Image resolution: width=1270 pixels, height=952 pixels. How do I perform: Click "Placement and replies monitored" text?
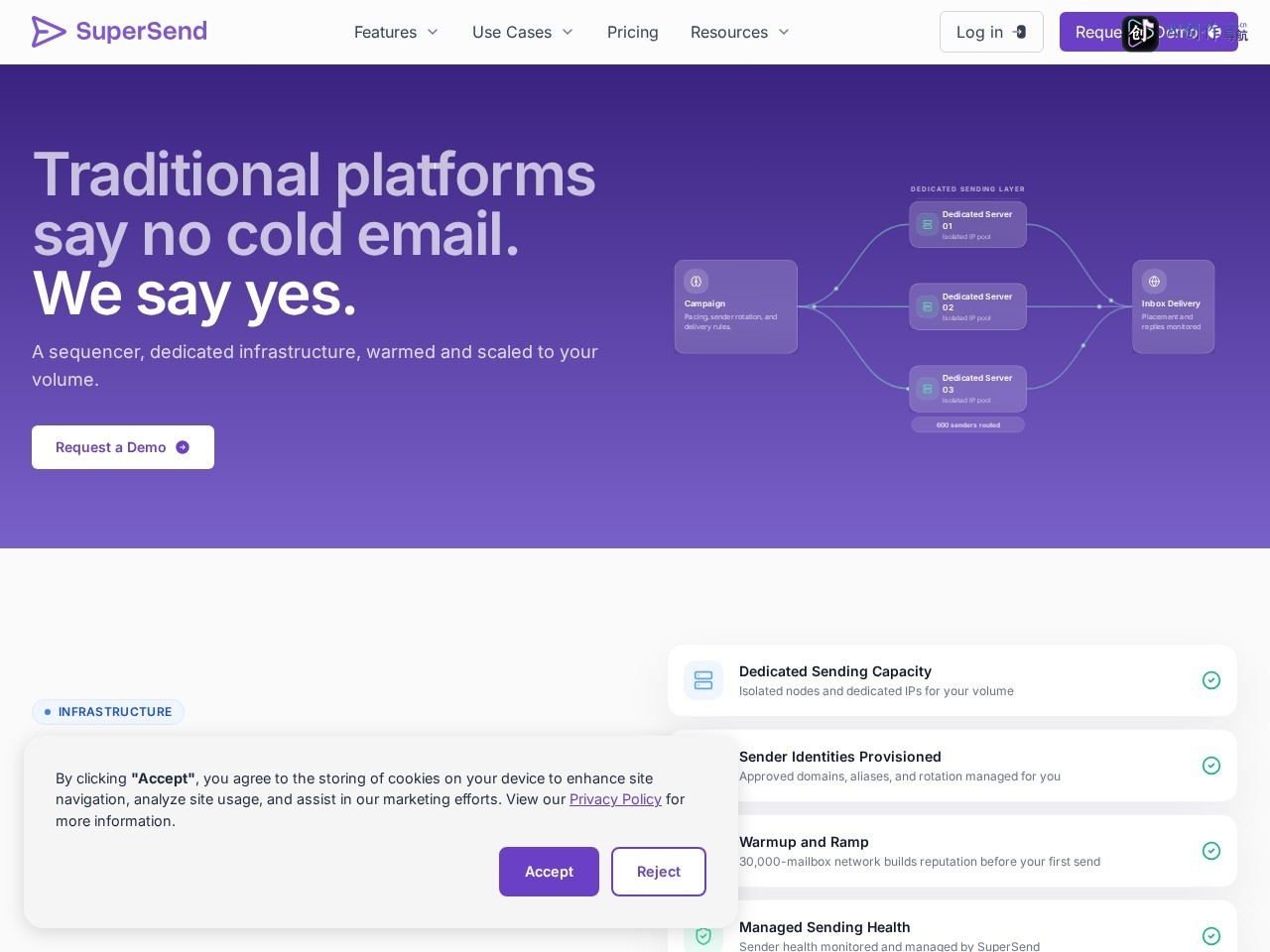pos(1171,321)
